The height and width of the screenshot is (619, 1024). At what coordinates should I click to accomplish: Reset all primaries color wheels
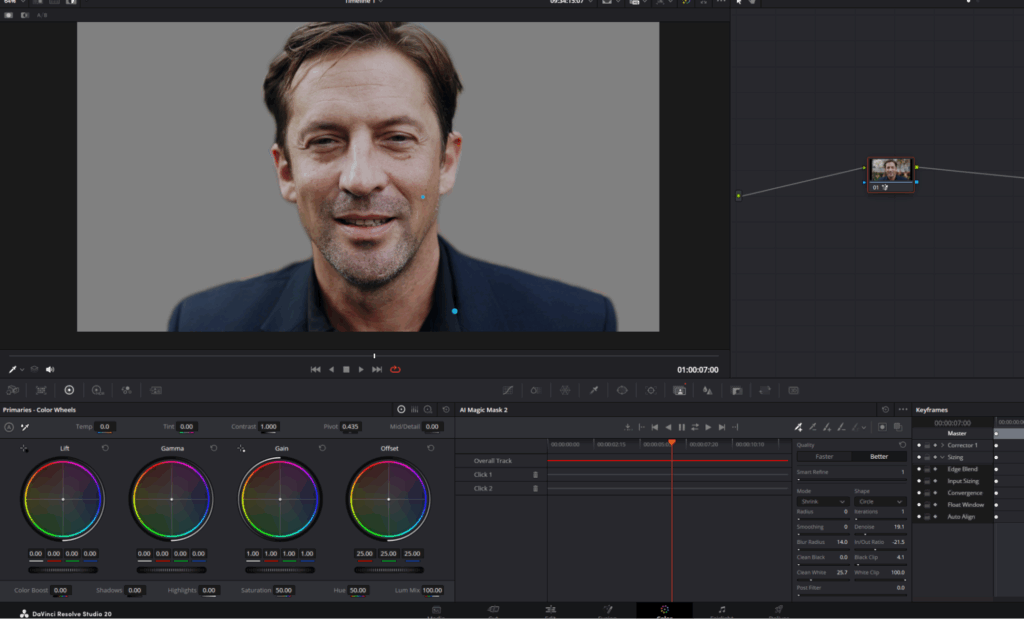(446, 410)
